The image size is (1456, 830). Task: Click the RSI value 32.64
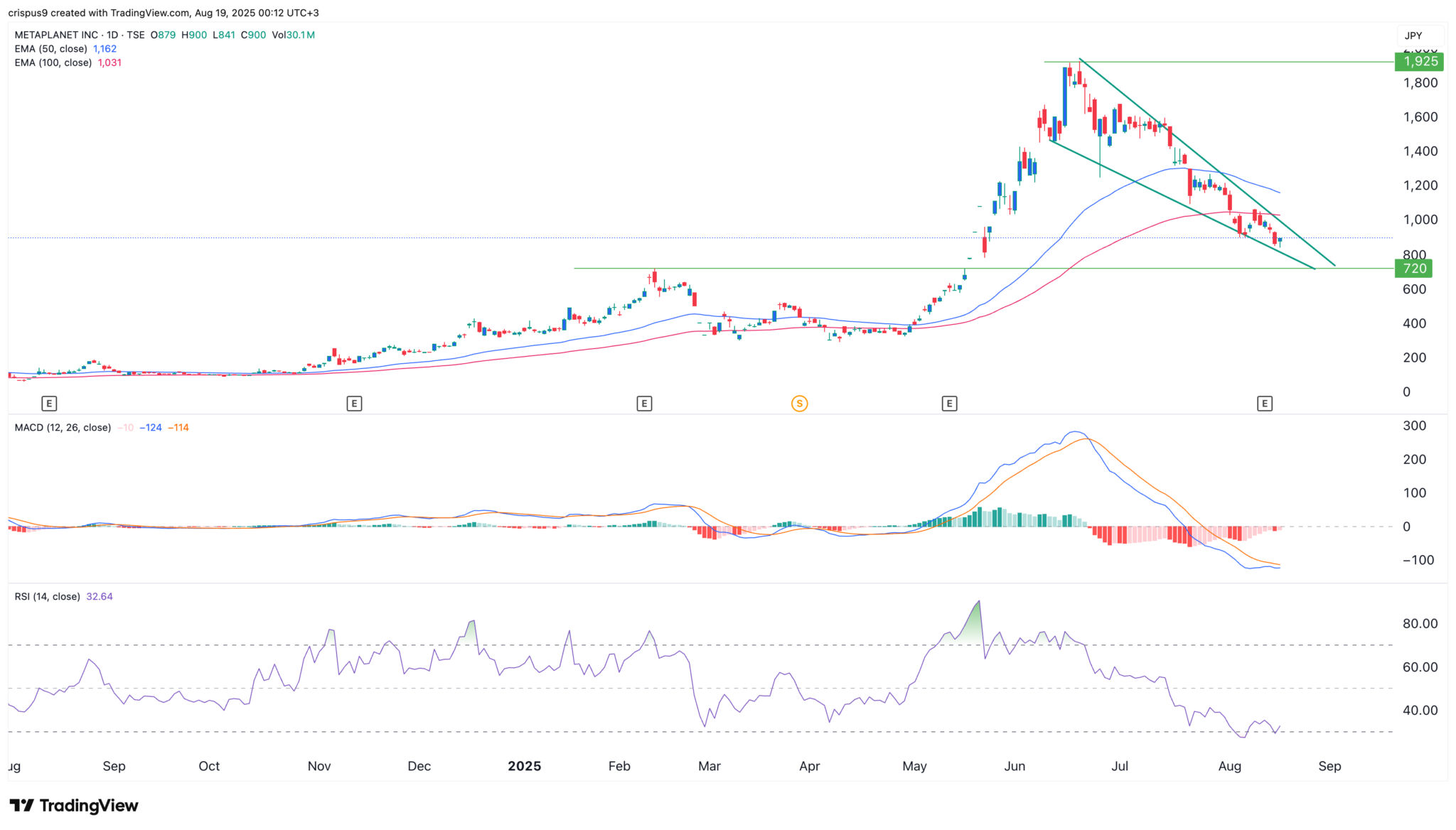click(x=100, y=597)
